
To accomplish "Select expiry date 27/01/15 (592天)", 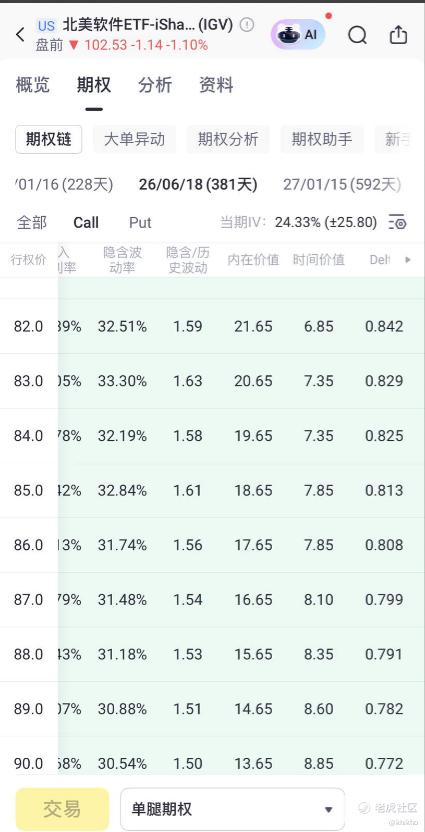I will 342,185.
